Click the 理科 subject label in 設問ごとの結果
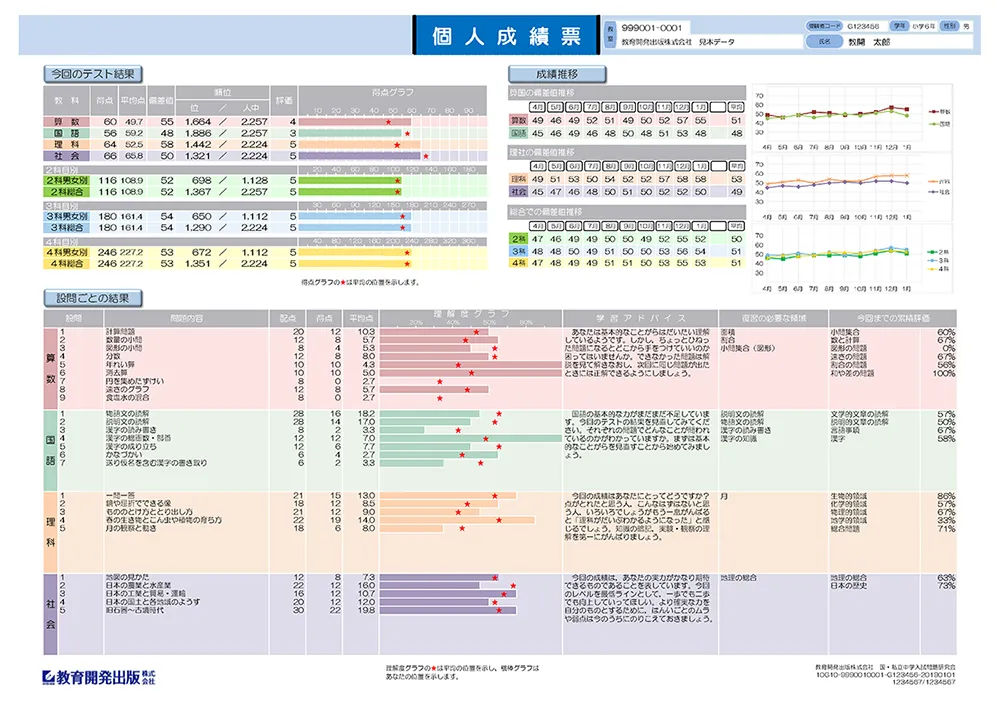The image size is (1000, 707). point(51,532)
